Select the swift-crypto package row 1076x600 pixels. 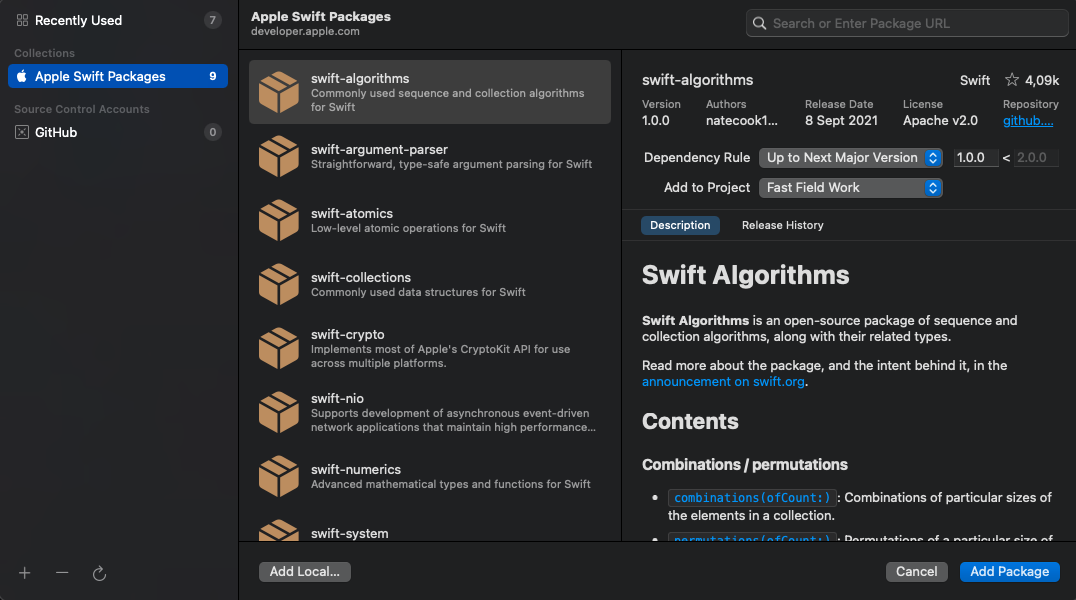430,348
